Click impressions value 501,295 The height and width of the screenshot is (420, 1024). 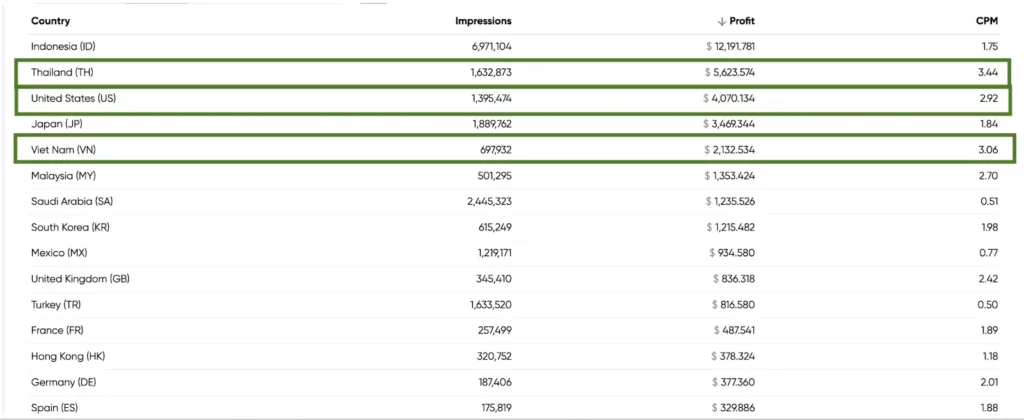(x=495, y=176)
